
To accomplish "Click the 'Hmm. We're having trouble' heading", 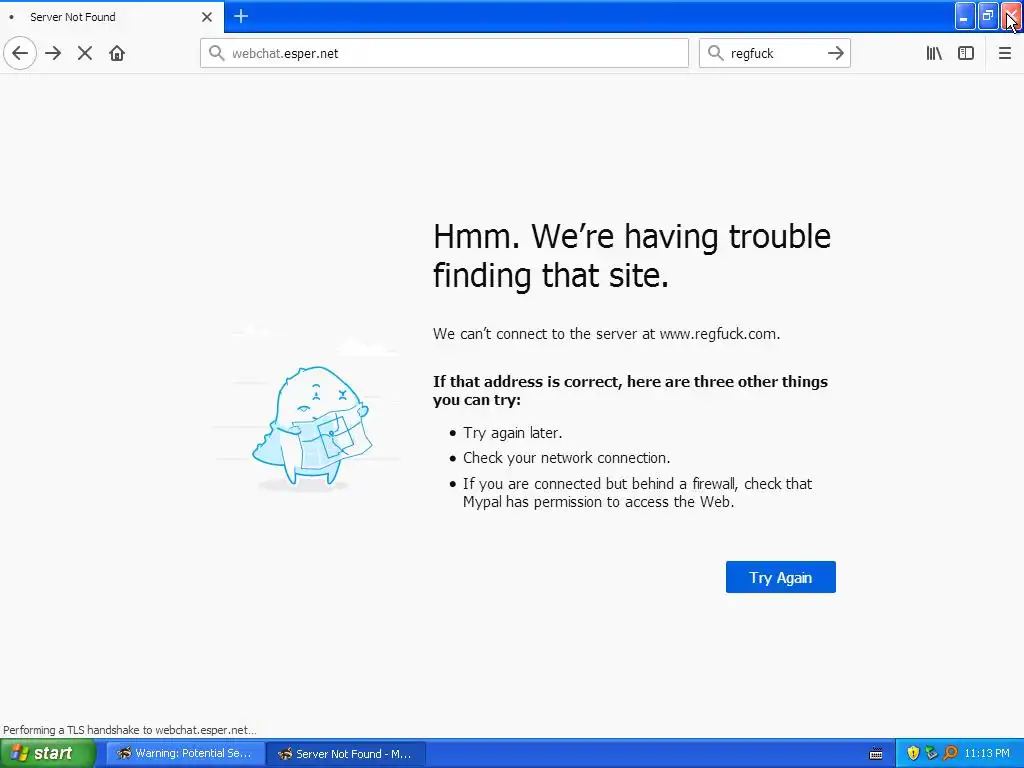I will coord(632,255).
